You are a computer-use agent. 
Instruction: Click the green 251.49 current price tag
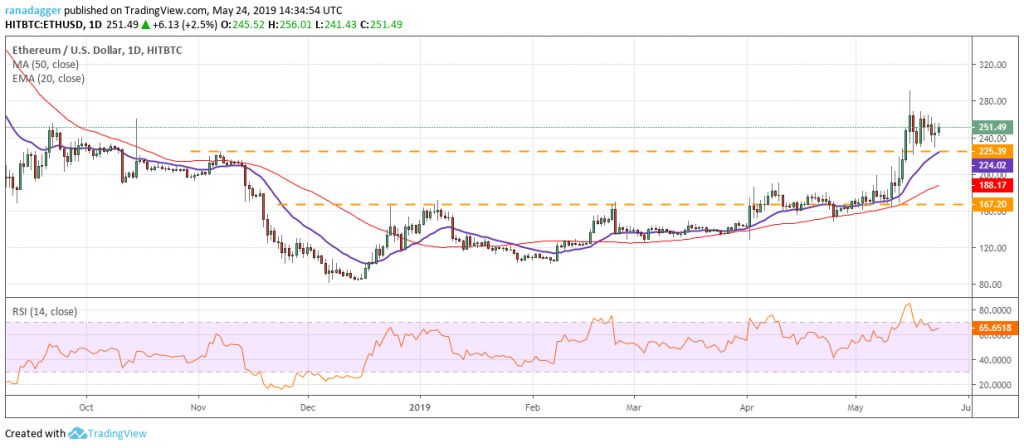pyautogui.click(x=993, y=128)
